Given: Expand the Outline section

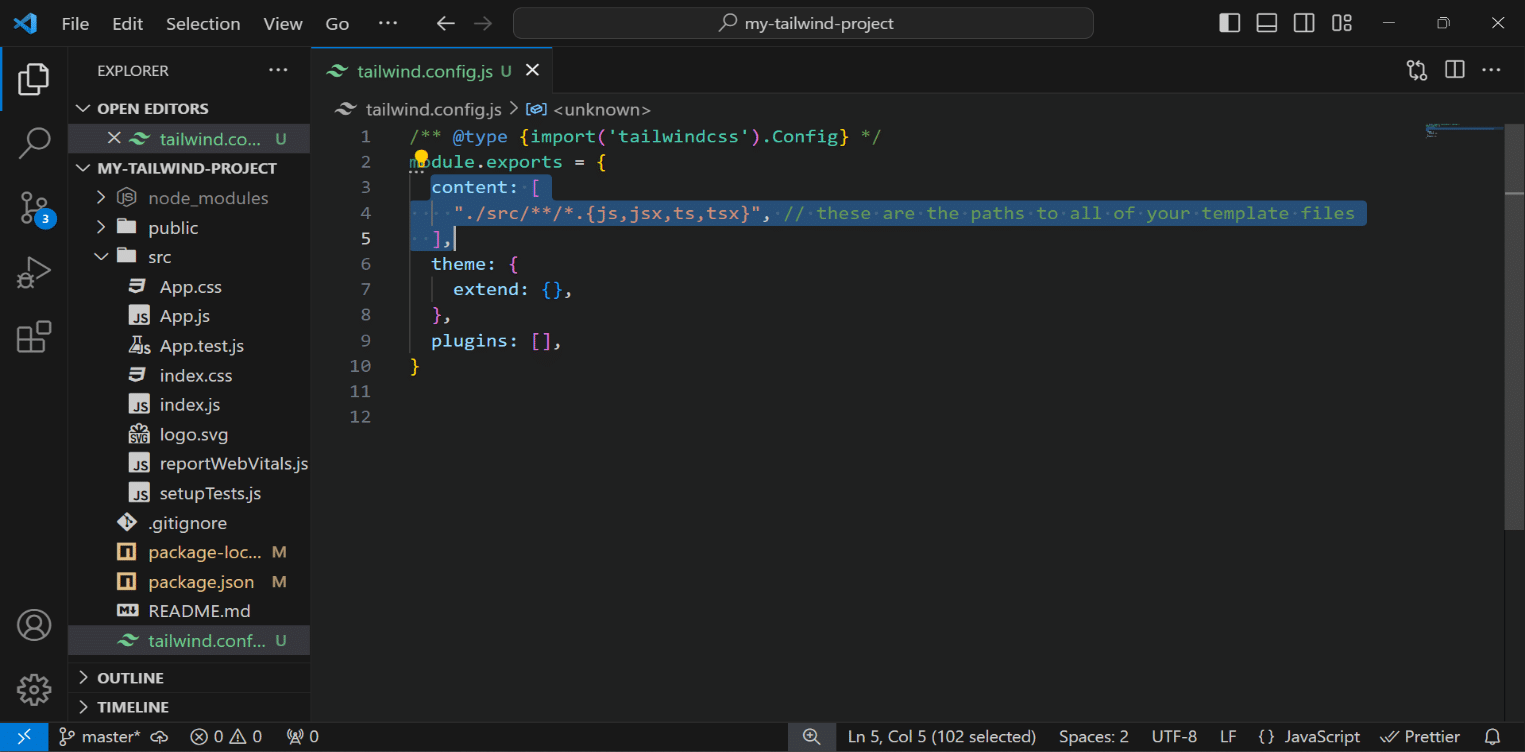Looking at the screenshot, I should [189, 678].
